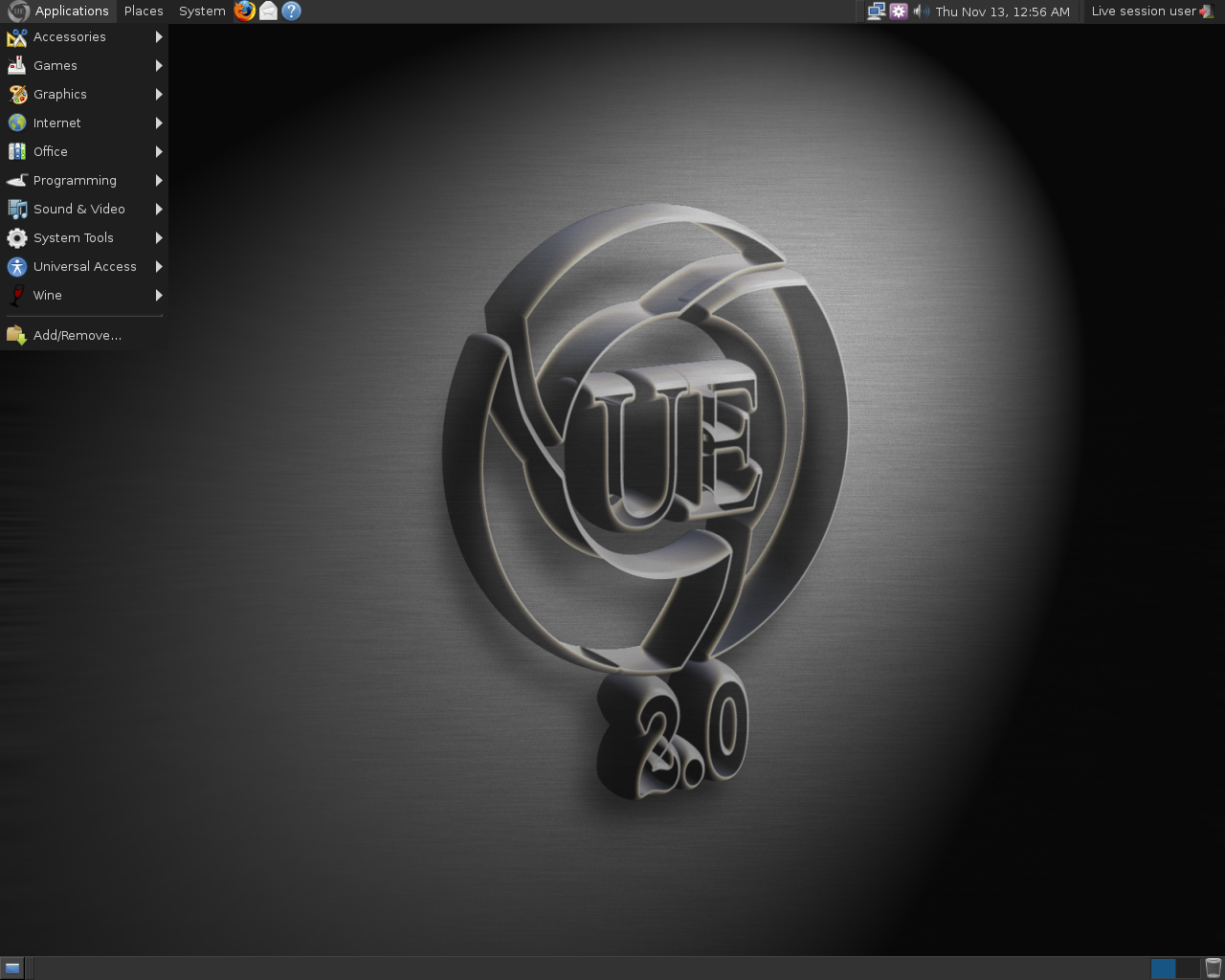Expand the Games submenu

coord(84,65)
